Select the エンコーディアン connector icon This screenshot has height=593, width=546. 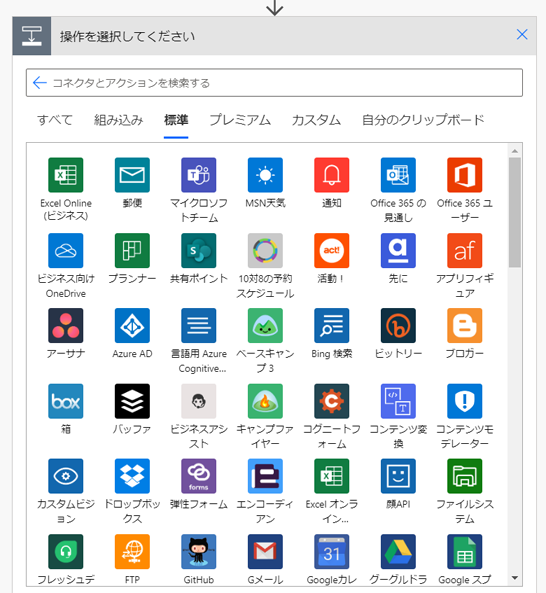(265, 476)
